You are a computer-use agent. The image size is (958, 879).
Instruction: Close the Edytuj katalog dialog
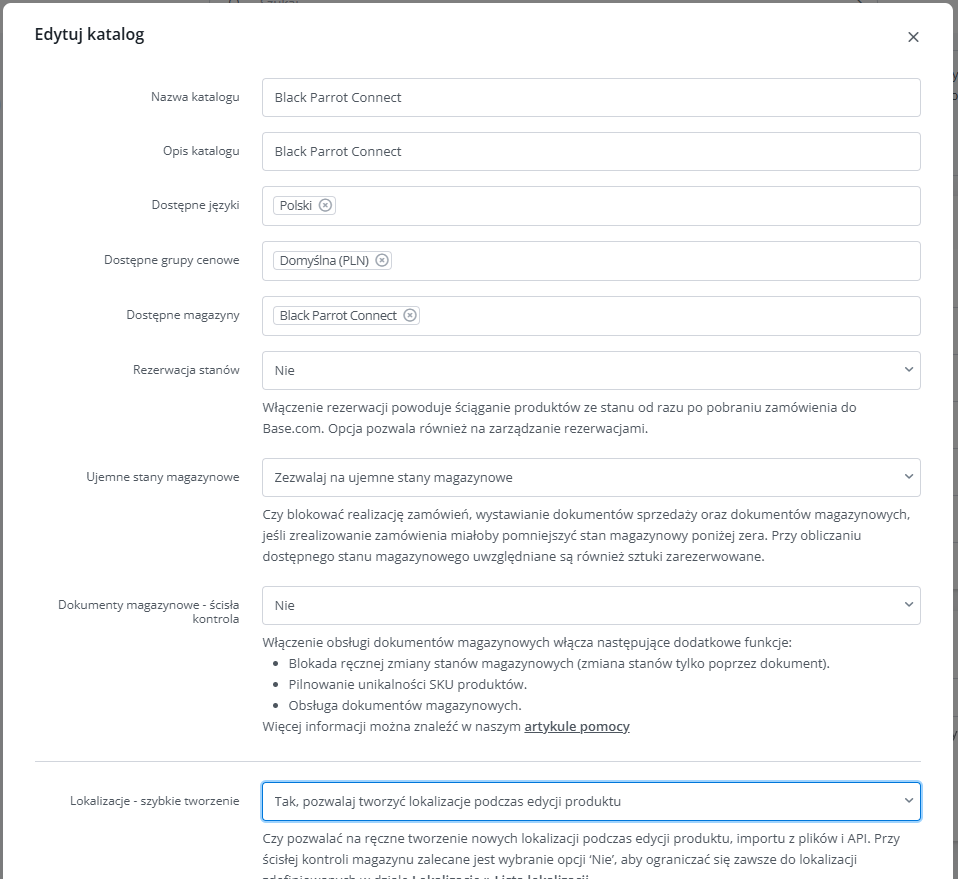click(x=913, y=37)
